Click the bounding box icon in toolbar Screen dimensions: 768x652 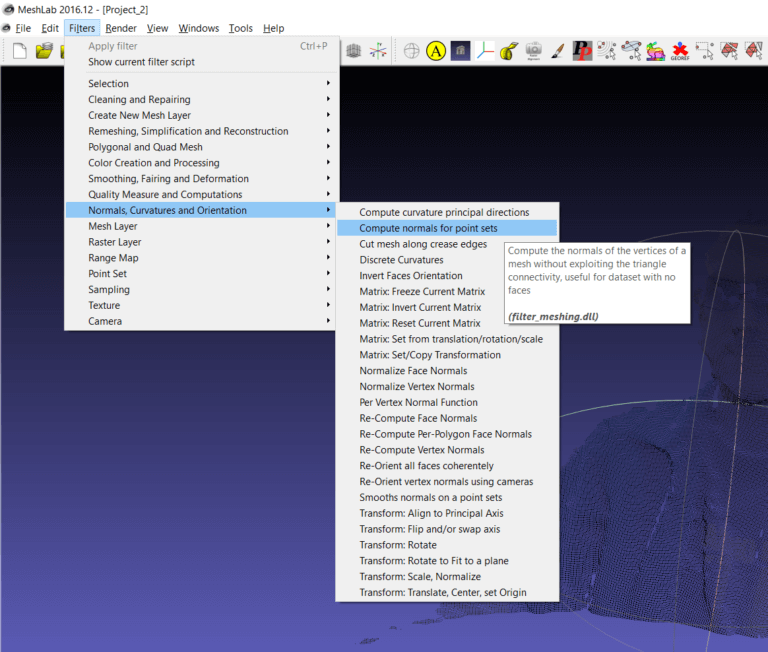coord(353,50)
